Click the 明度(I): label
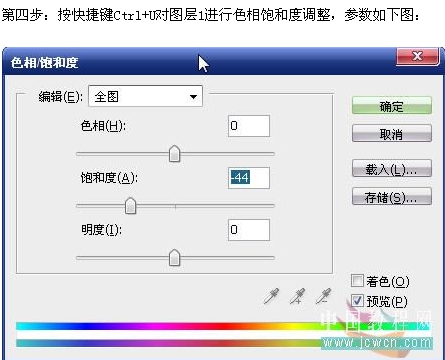The image size is (445, 360). coord(101,230)
